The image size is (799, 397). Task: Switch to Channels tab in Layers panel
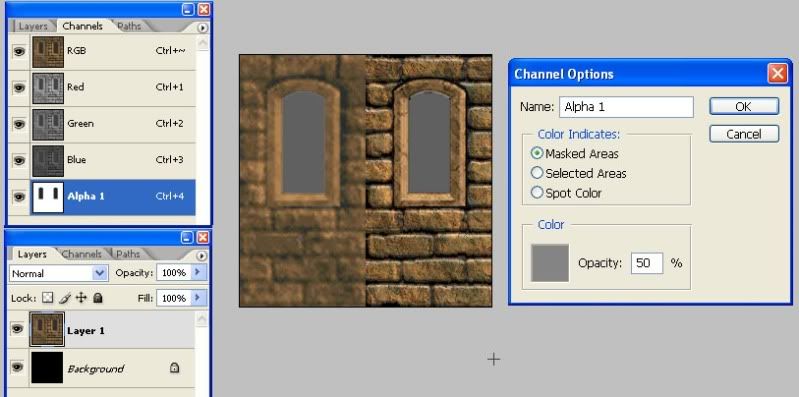(82, 254)
